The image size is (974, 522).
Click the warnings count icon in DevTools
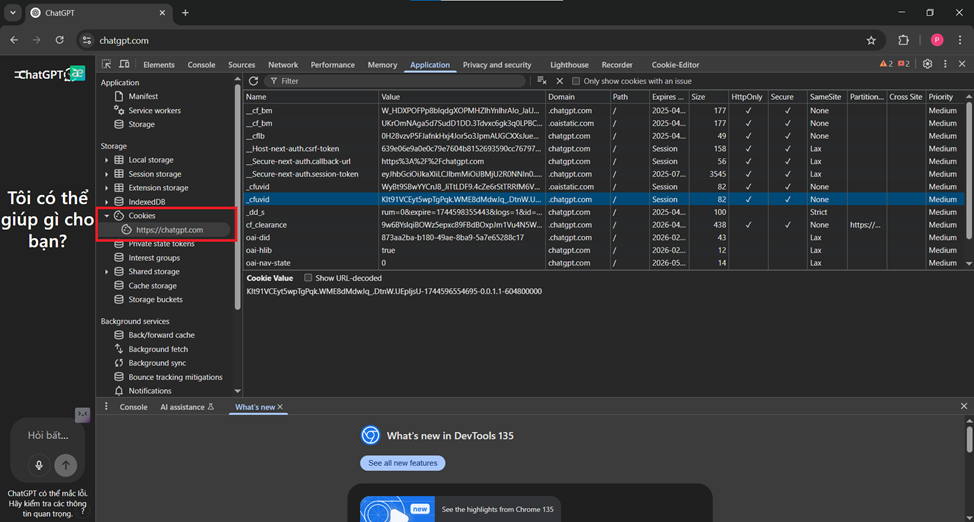pyautogui.click(x=886, y=64)
